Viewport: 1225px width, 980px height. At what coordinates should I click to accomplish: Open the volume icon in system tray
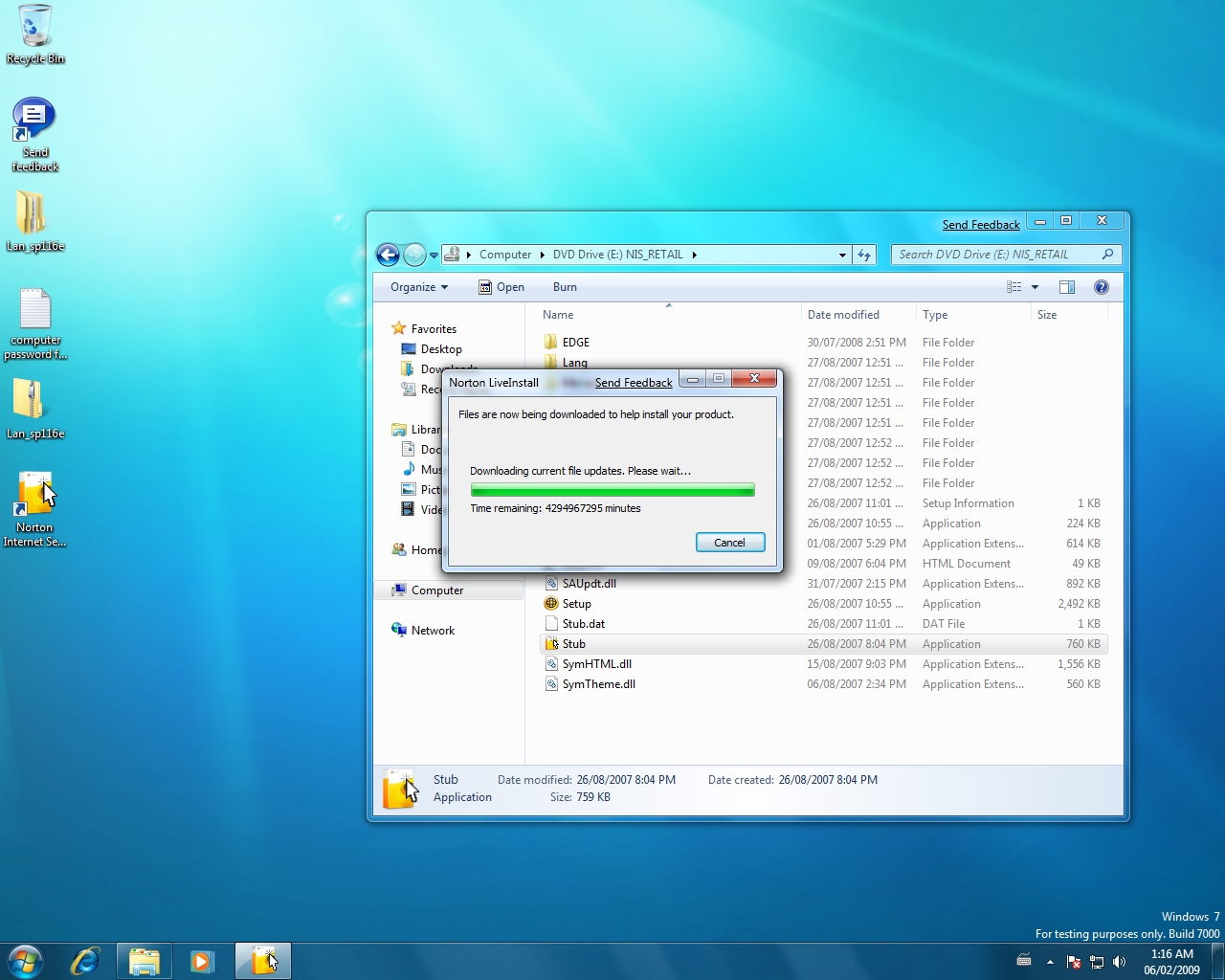1120,962
